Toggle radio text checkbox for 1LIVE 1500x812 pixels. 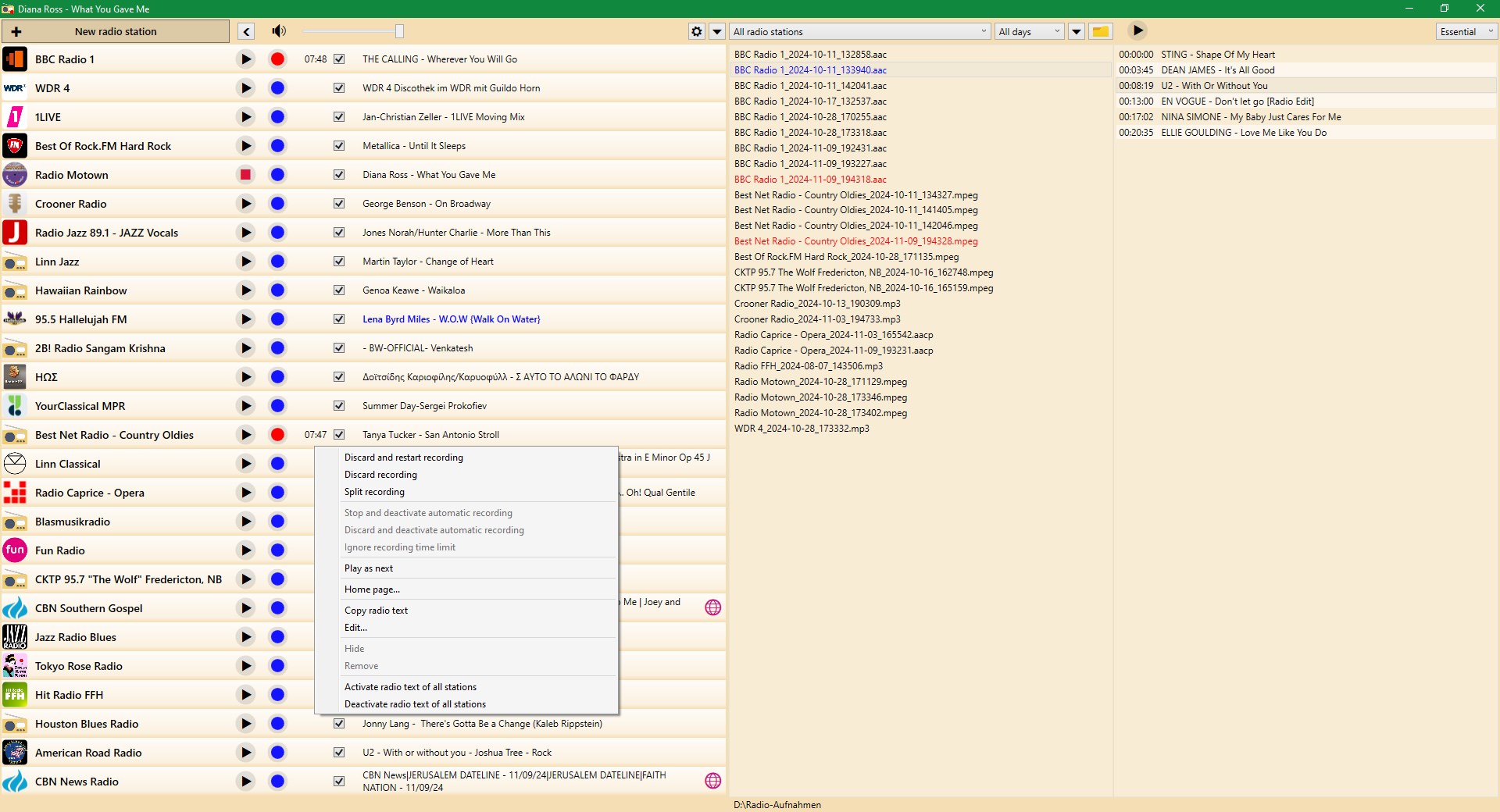point(339,117)
